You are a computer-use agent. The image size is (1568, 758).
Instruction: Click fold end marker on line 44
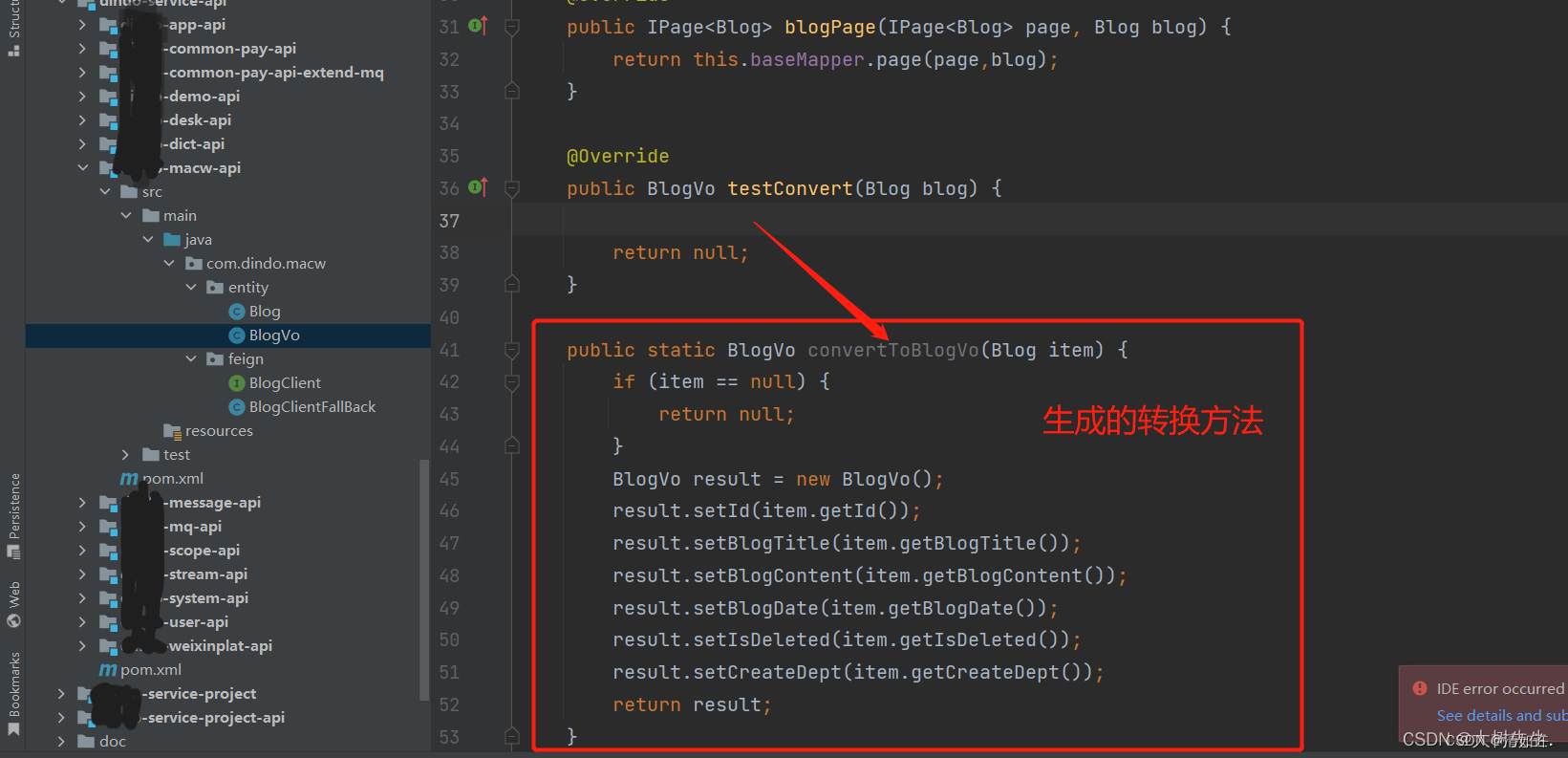click(x=512, y=446)
